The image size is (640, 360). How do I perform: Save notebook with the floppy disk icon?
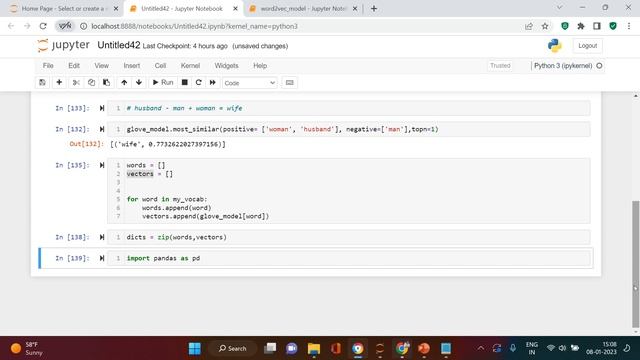42,82
